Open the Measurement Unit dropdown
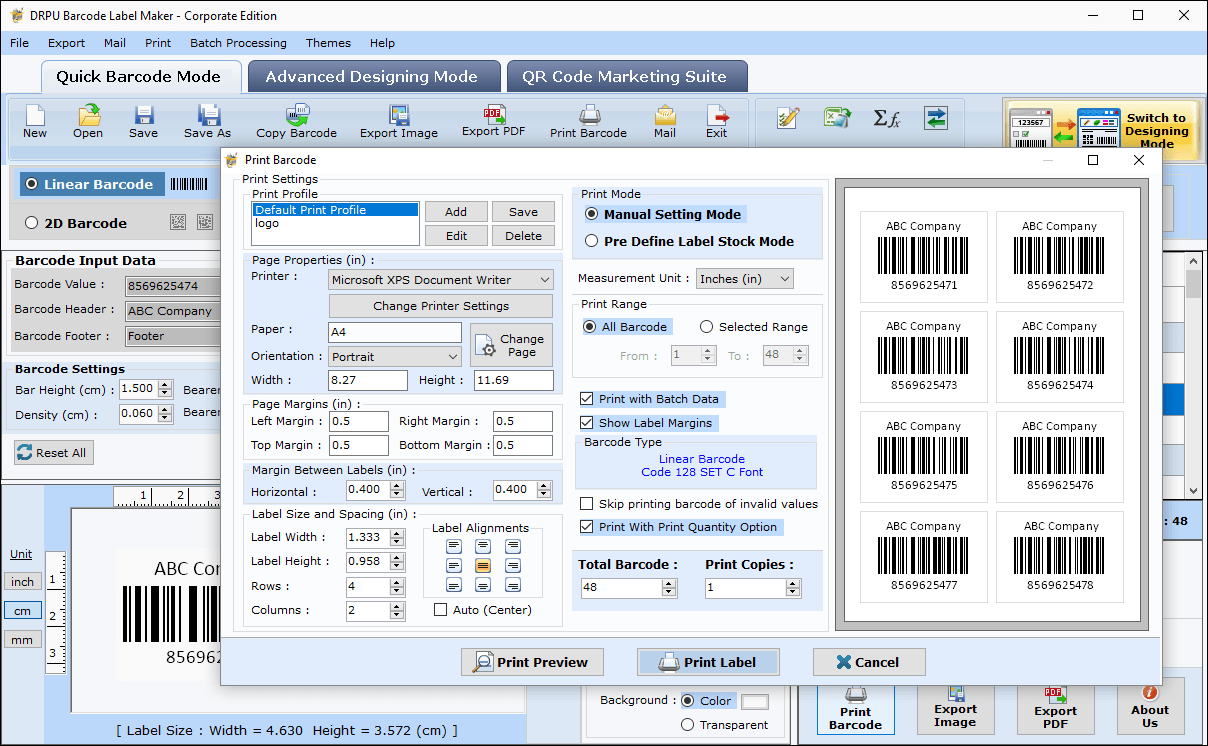The width and height of the screenshot is (1208, 746). [x=745, y=279]
